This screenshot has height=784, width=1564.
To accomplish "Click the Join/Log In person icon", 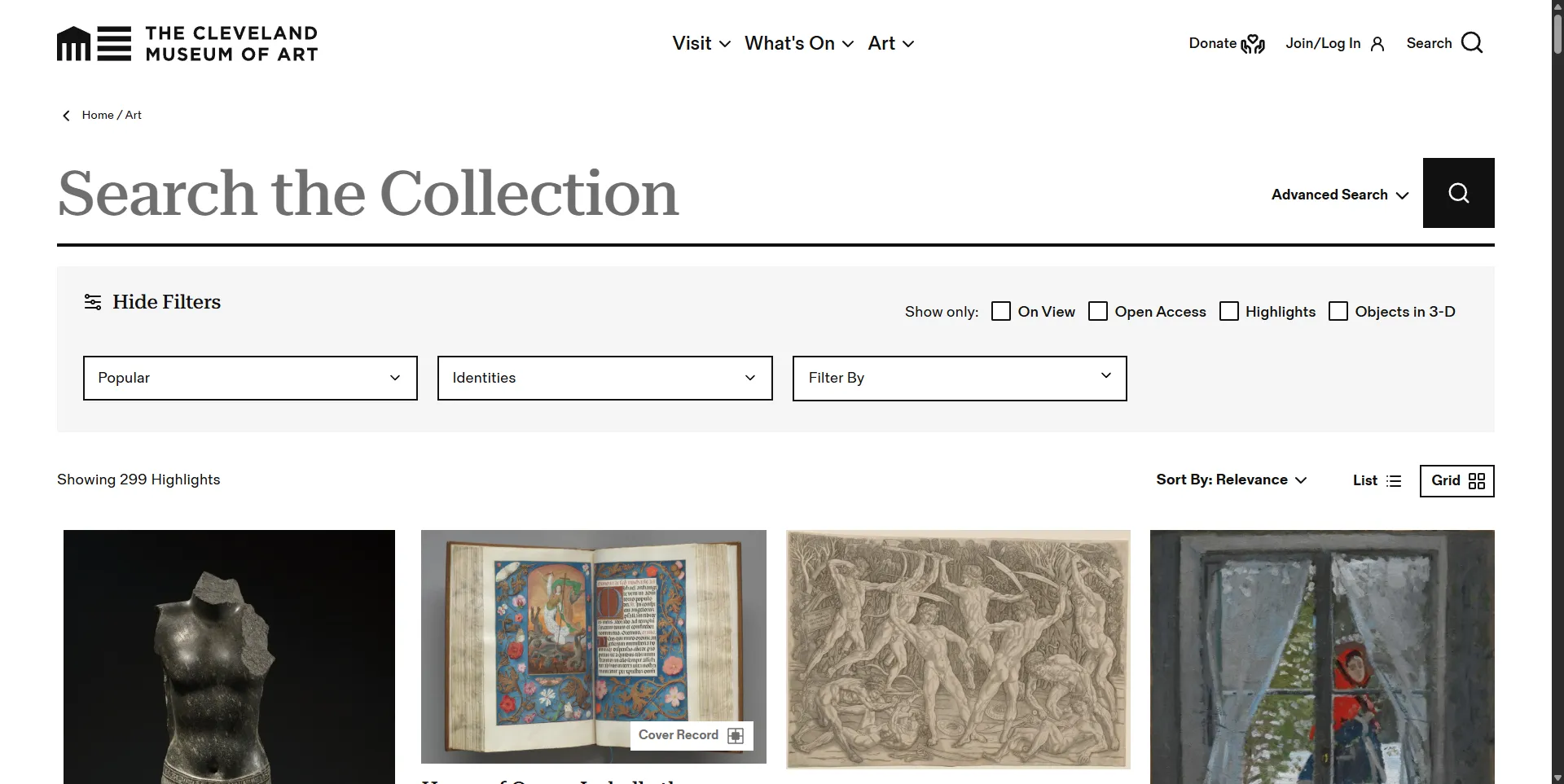I will pos(1377,44).
